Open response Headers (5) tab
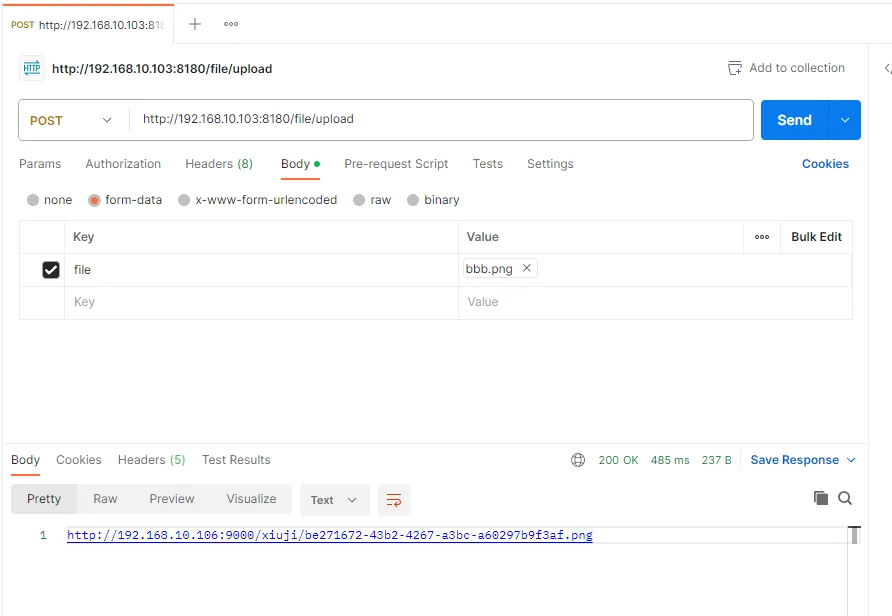This screenshot has width=892, height=616. coord(151,460)
